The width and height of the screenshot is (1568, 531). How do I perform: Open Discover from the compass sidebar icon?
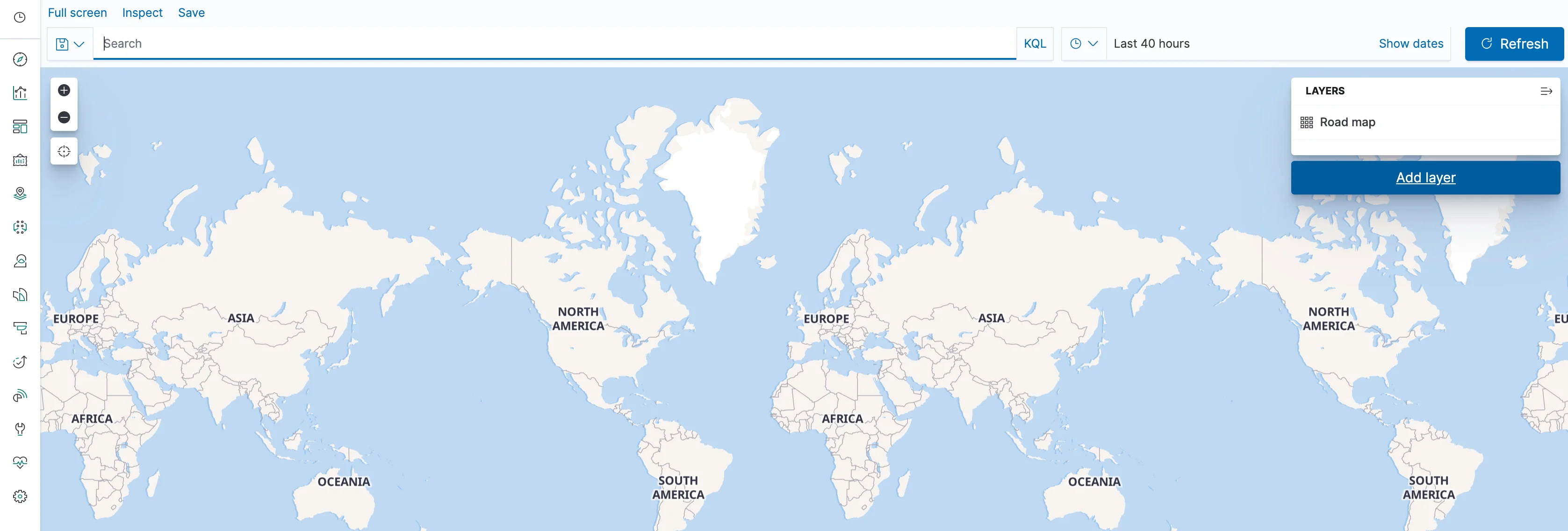20,59
